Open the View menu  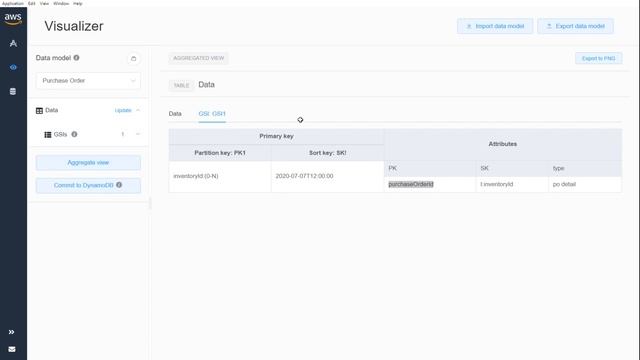(44, 3)
